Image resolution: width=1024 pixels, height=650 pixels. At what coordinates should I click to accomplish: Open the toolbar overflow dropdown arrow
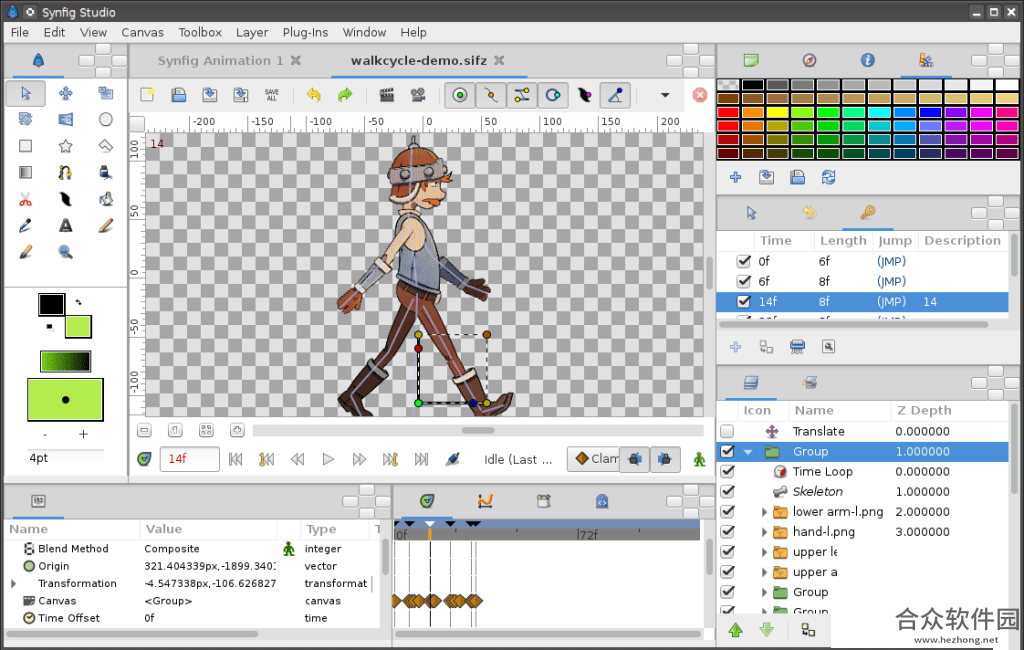665,95
